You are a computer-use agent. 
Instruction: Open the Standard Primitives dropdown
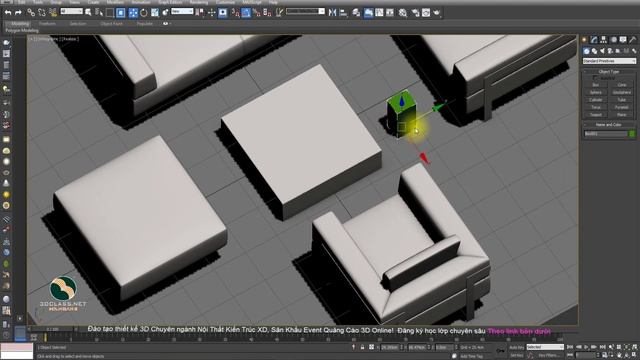pyautogui.click(x=609, y=61)
